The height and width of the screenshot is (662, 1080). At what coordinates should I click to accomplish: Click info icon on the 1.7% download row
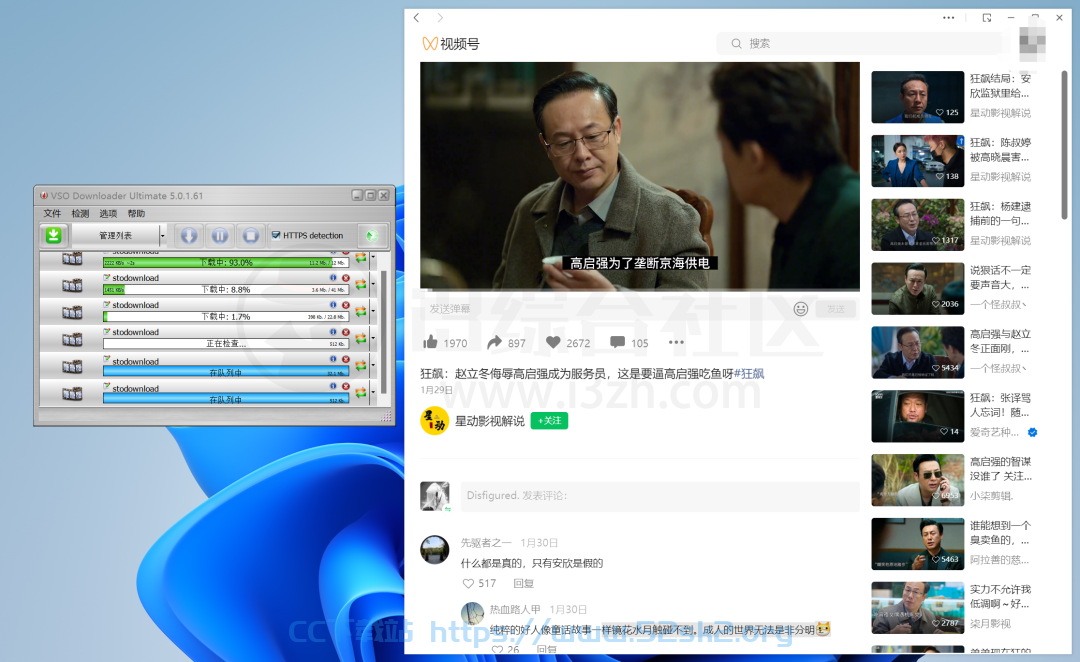point(333,304)
